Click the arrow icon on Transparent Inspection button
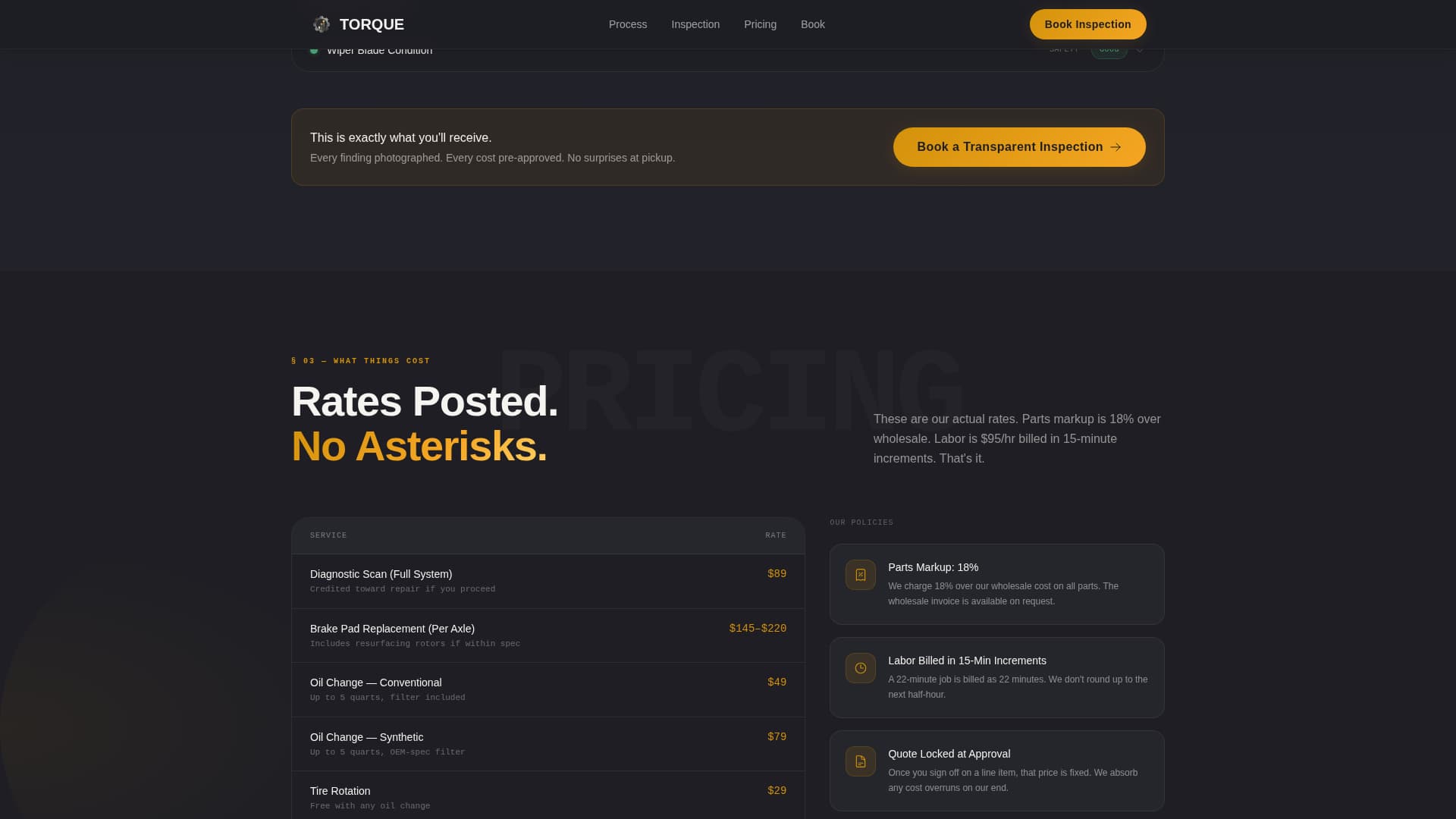This screenshot has width=1456, height=819. point(1116,147)
